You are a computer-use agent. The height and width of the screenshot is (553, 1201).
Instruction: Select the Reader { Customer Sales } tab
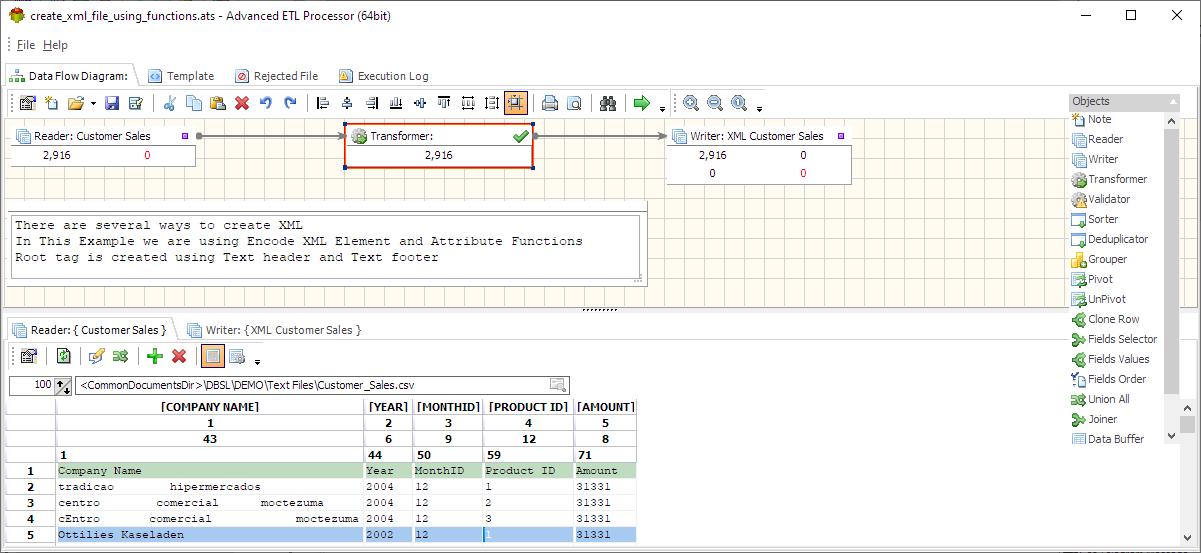tap(89, 329)
